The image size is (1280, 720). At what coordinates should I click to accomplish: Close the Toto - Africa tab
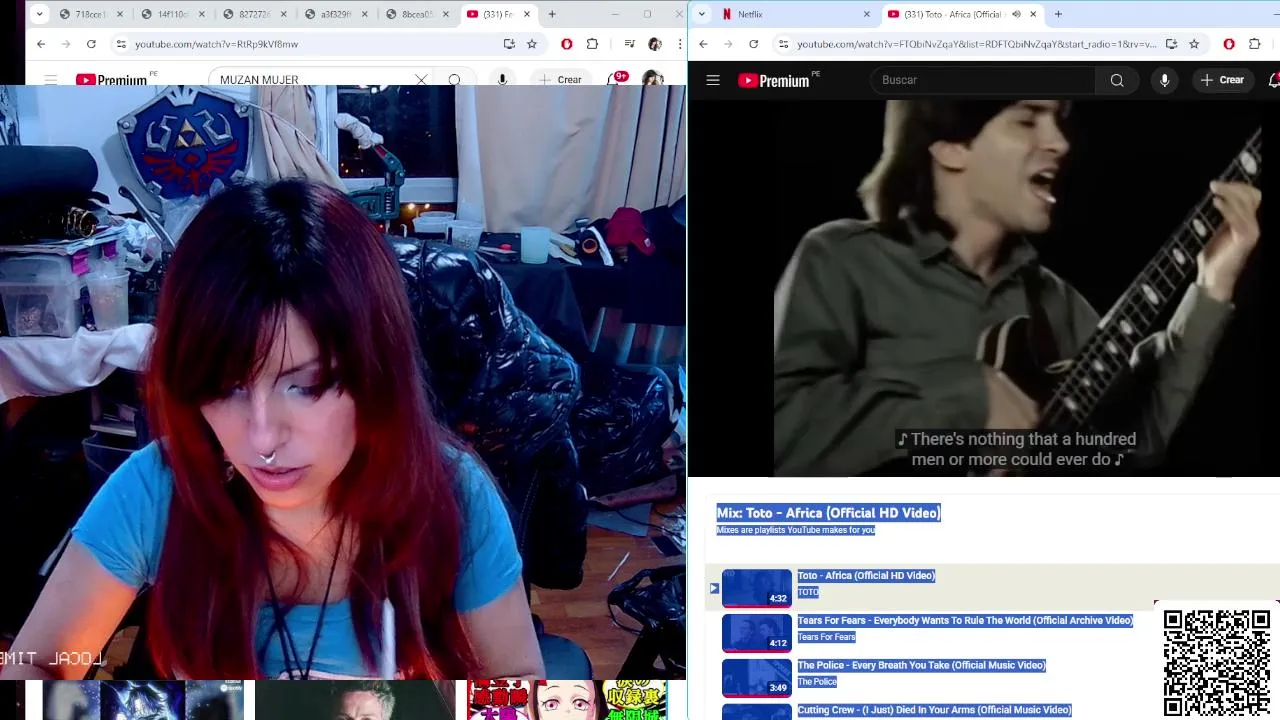1033,14
